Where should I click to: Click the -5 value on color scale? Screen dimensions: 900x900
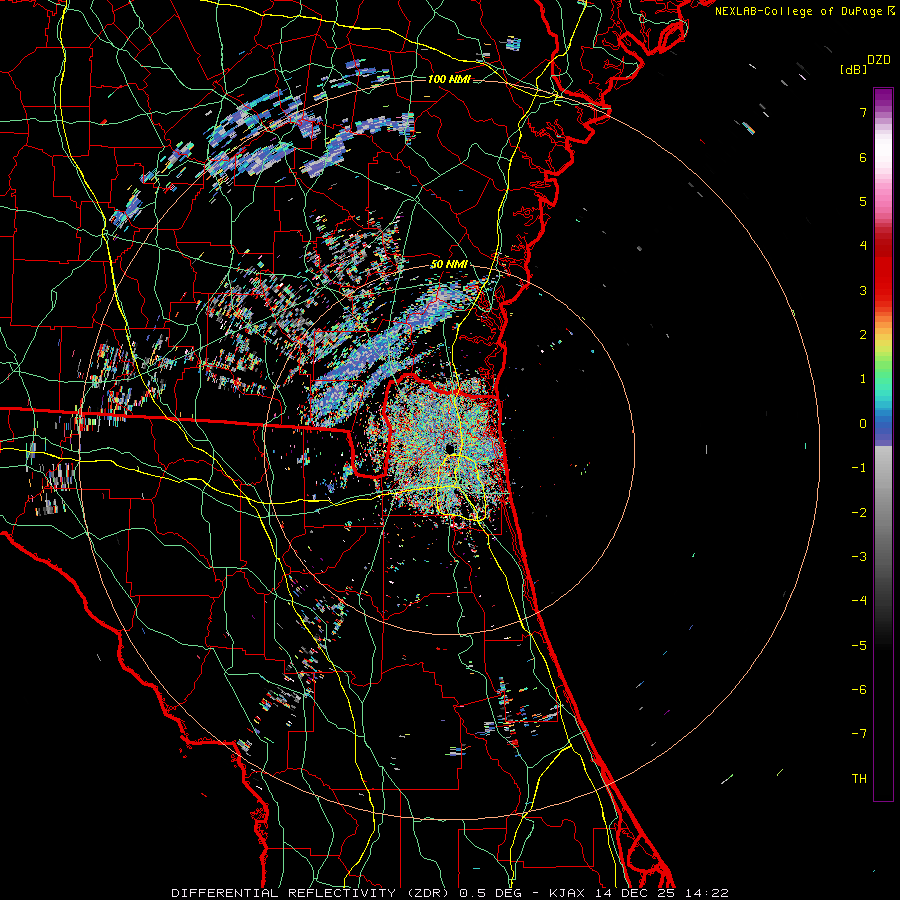tap(859, 646)
